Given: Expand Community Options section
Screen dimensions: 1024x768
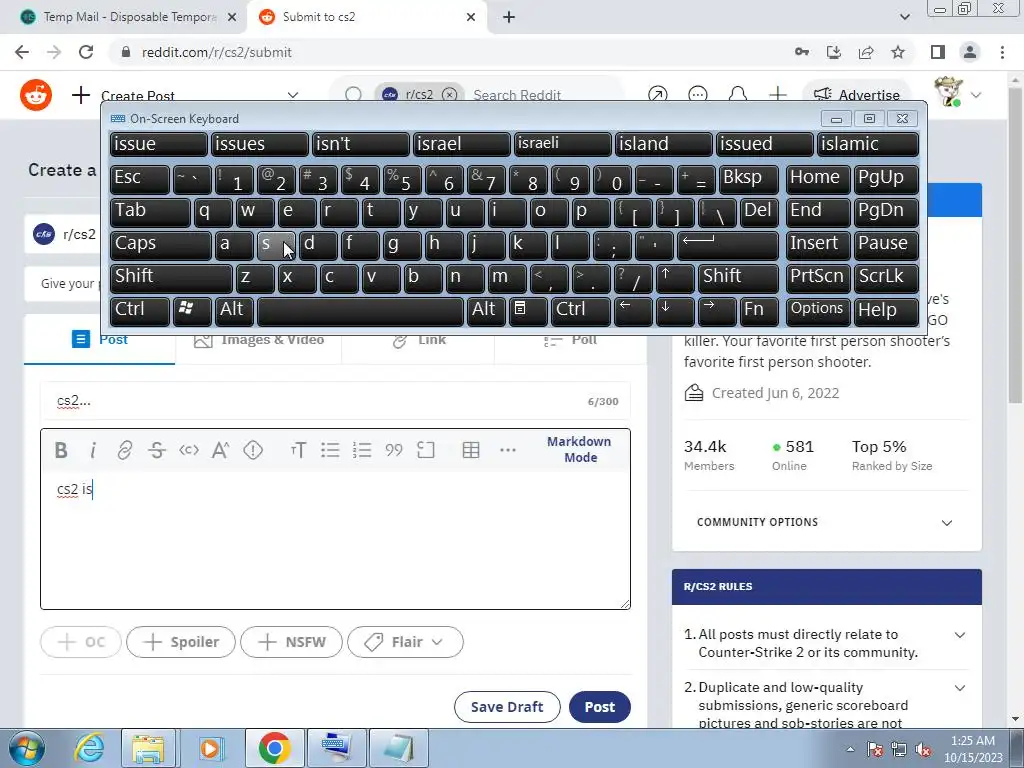Looking at the screenshot, I should pyautogui.click(x=825, y=522).
